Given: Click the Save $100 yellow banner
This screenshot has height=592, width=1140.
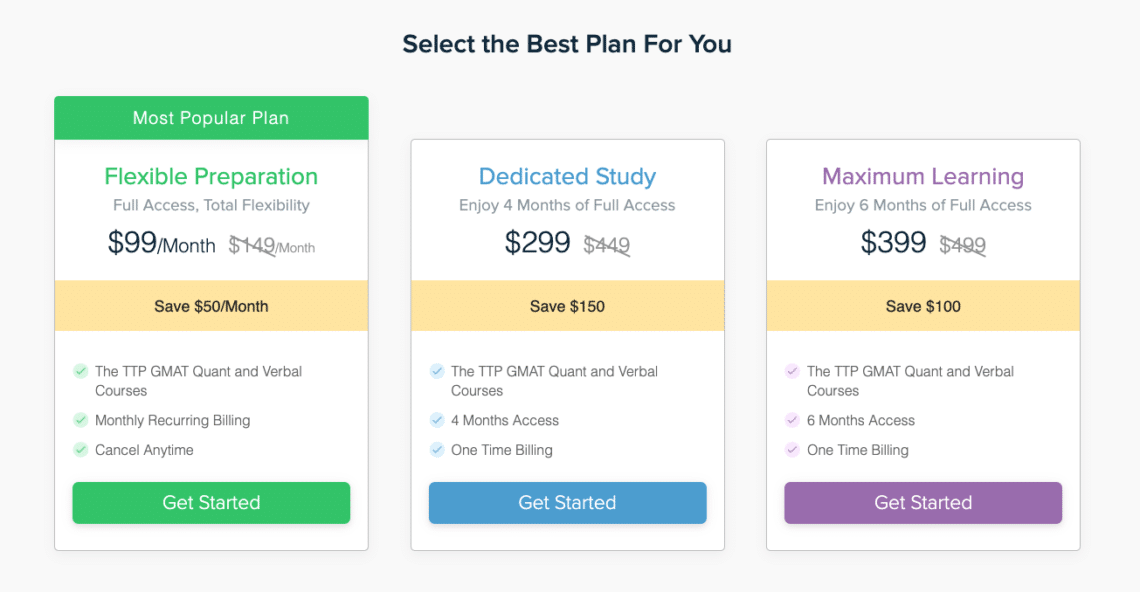Looking at the screenshot, I should pyautogui.click(x=923, y=306).
